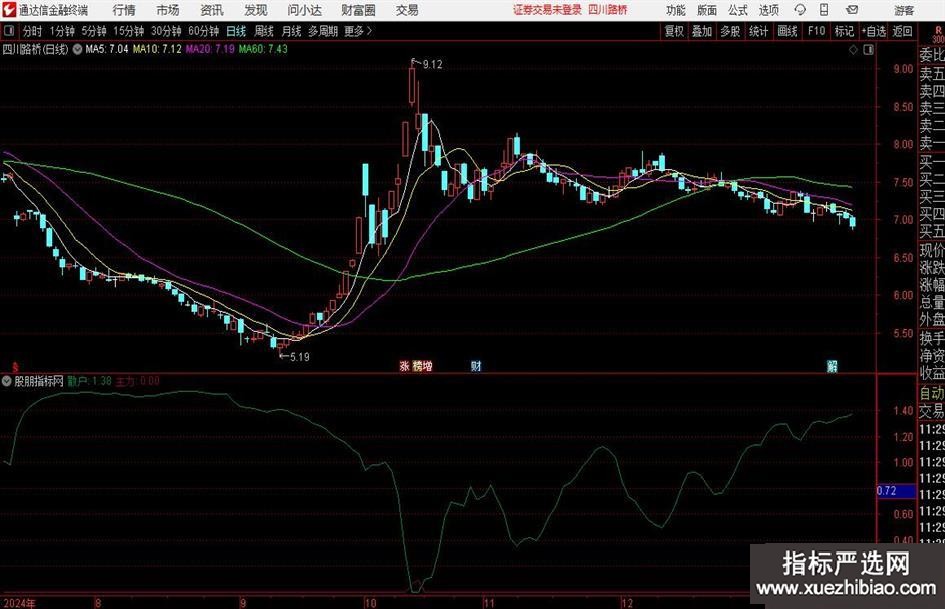The height and width of the screenshot is (609, 945).
Task: Toggle the right info panel icon
Action: click(868, 50)
